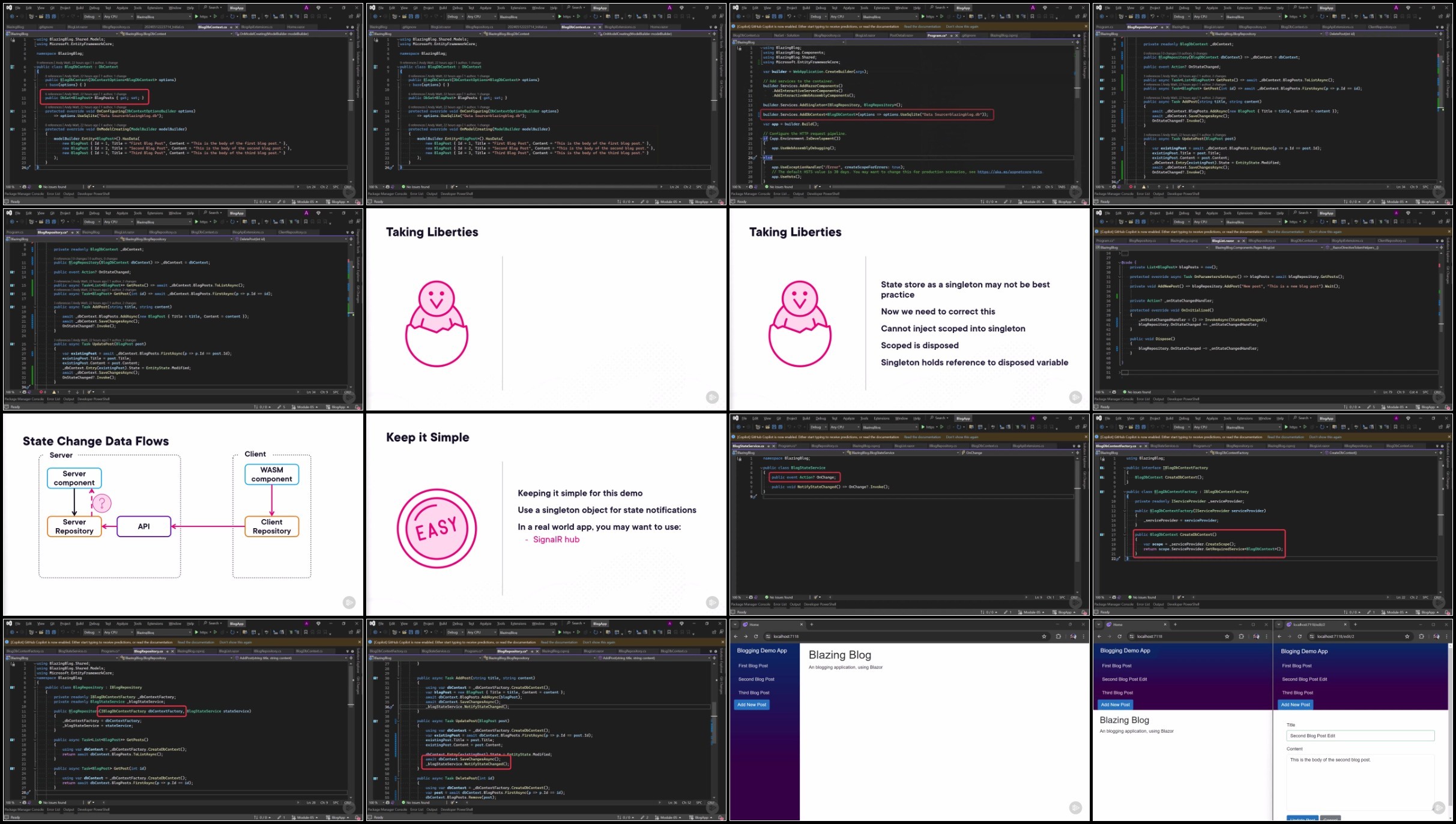This screenshot has width=1456, height=824.
Task: Open Build menu in BlogDbContextFactory.cs editor window
Action: [1170, 418]
